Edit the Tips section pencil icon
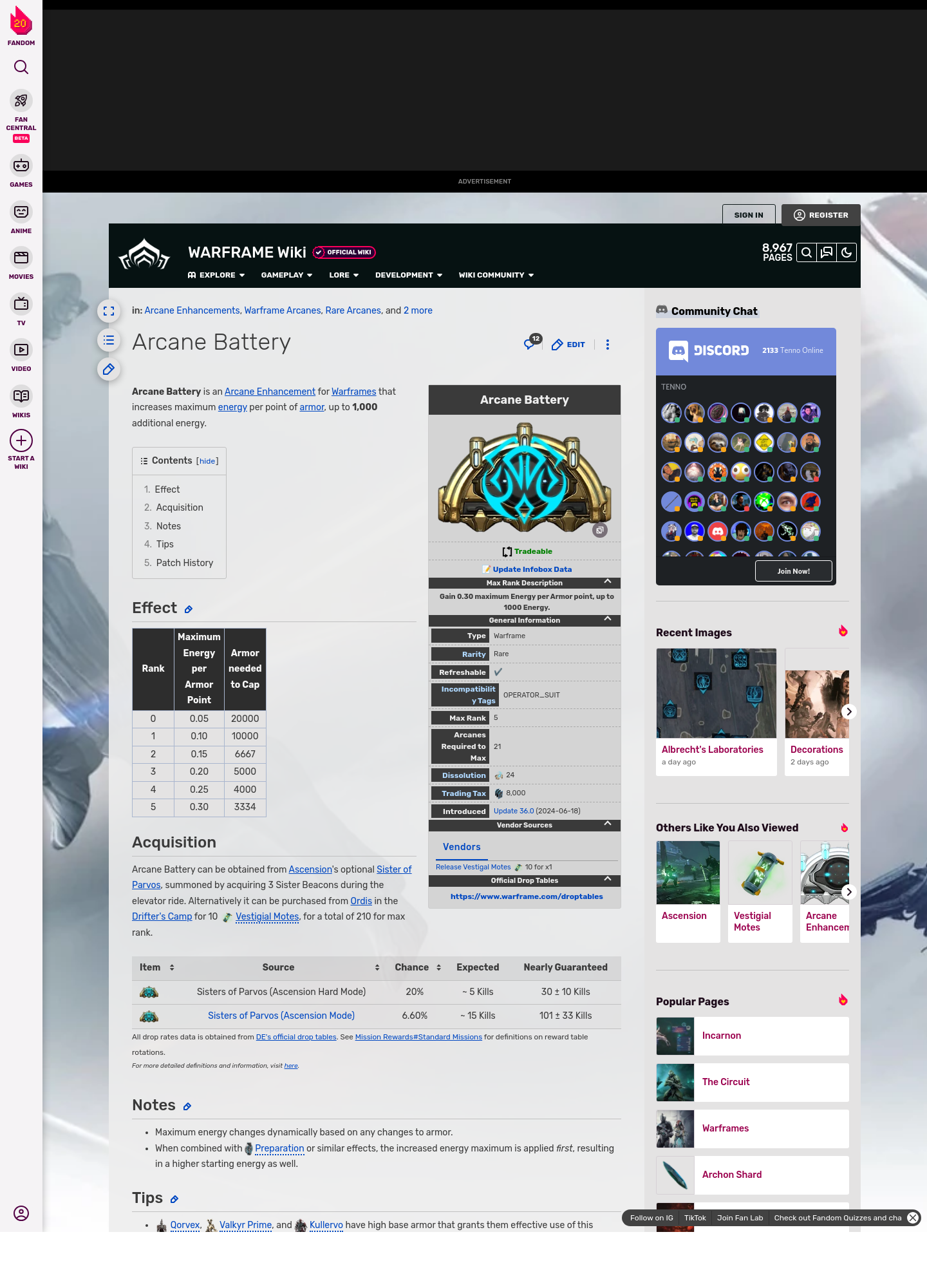The height and width of the screenshot is (1288, 927). coord(174,1199)
